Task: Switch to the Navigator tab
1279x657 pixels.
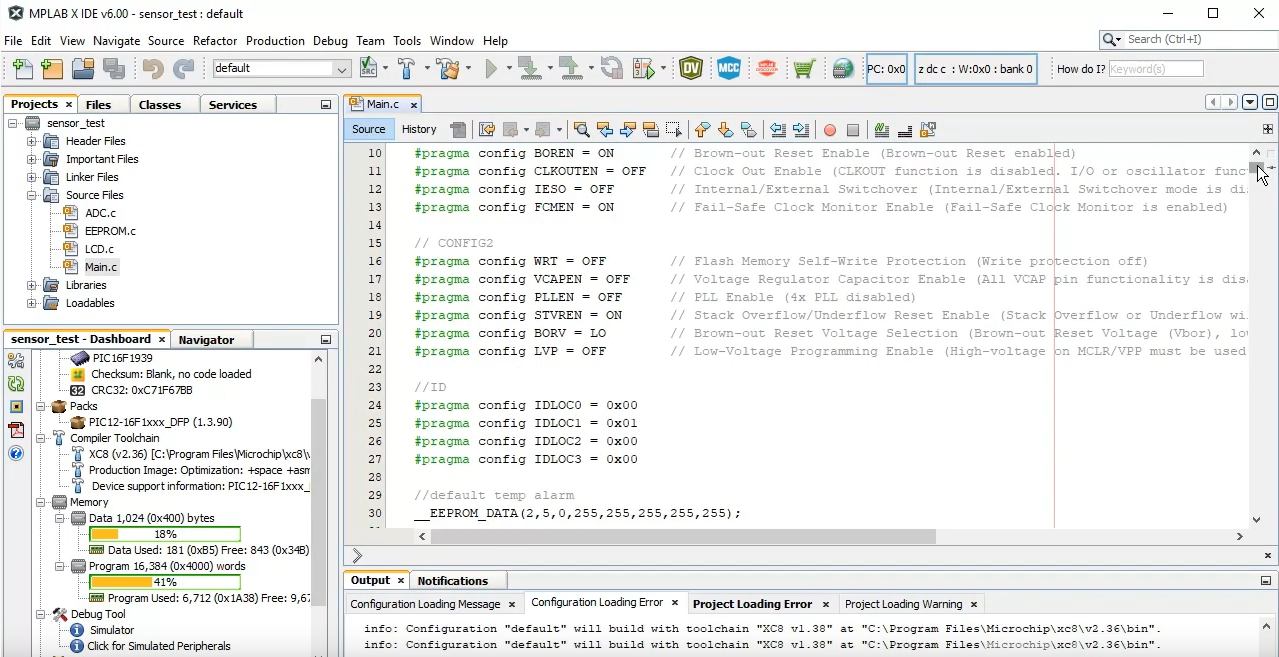Action: pyautogui.click(x=206, y=339)
